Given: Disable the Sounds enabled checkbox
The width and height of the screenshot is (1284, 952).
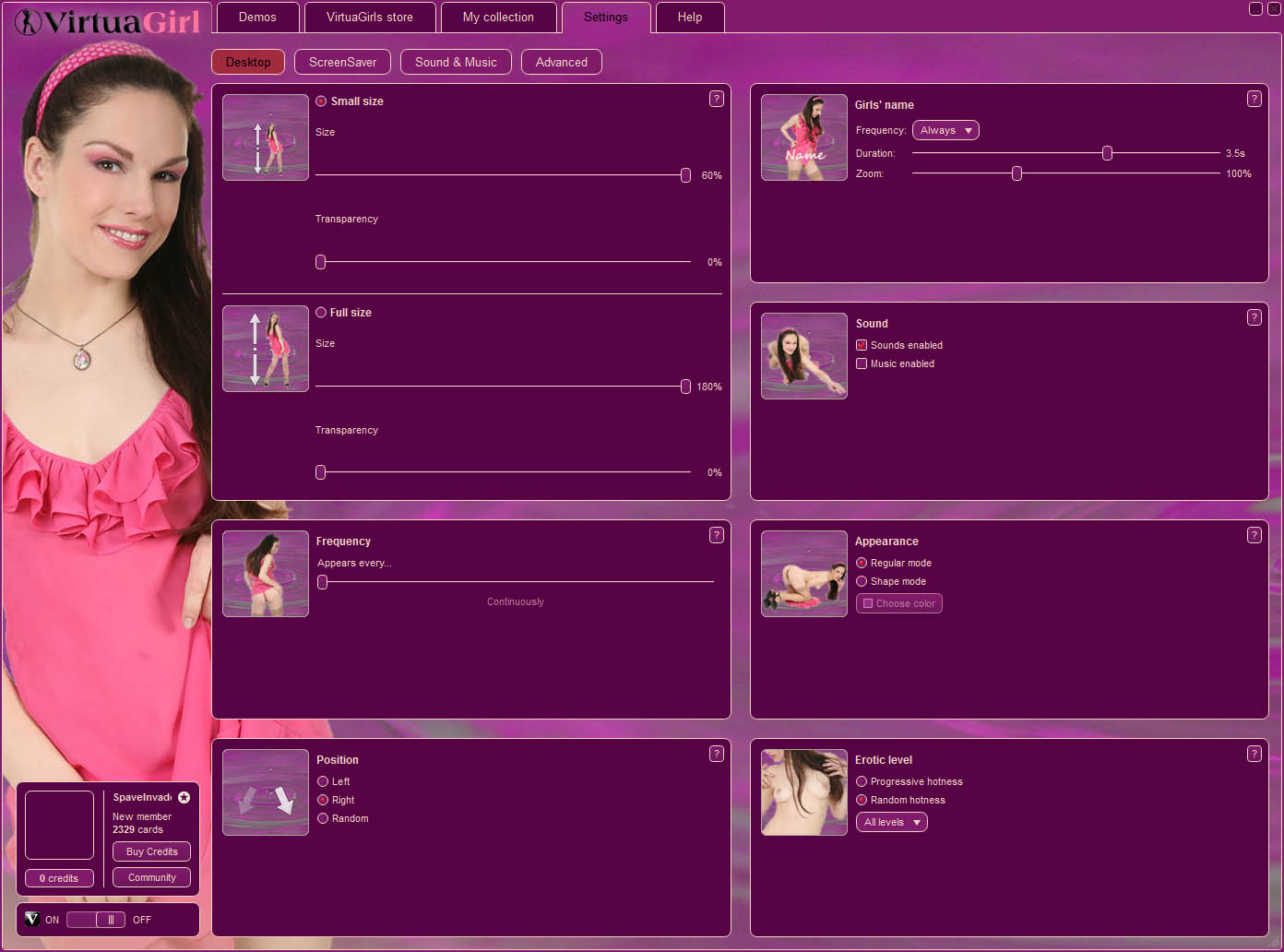Looking at the screenshot, I should (862, 345).
